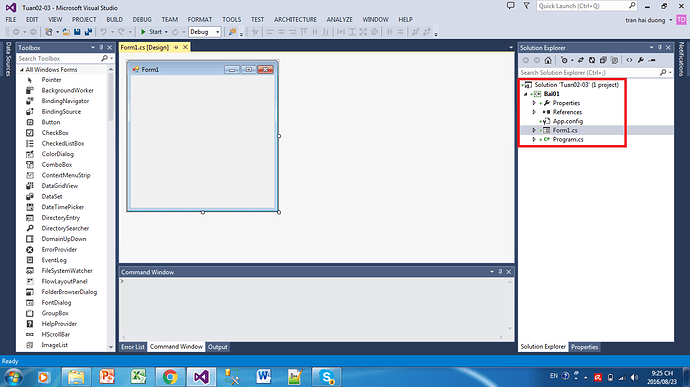Toggle auto-hide pin on Command Window
The width and height of the screenshot is (690, 387).
click(500, 272)
